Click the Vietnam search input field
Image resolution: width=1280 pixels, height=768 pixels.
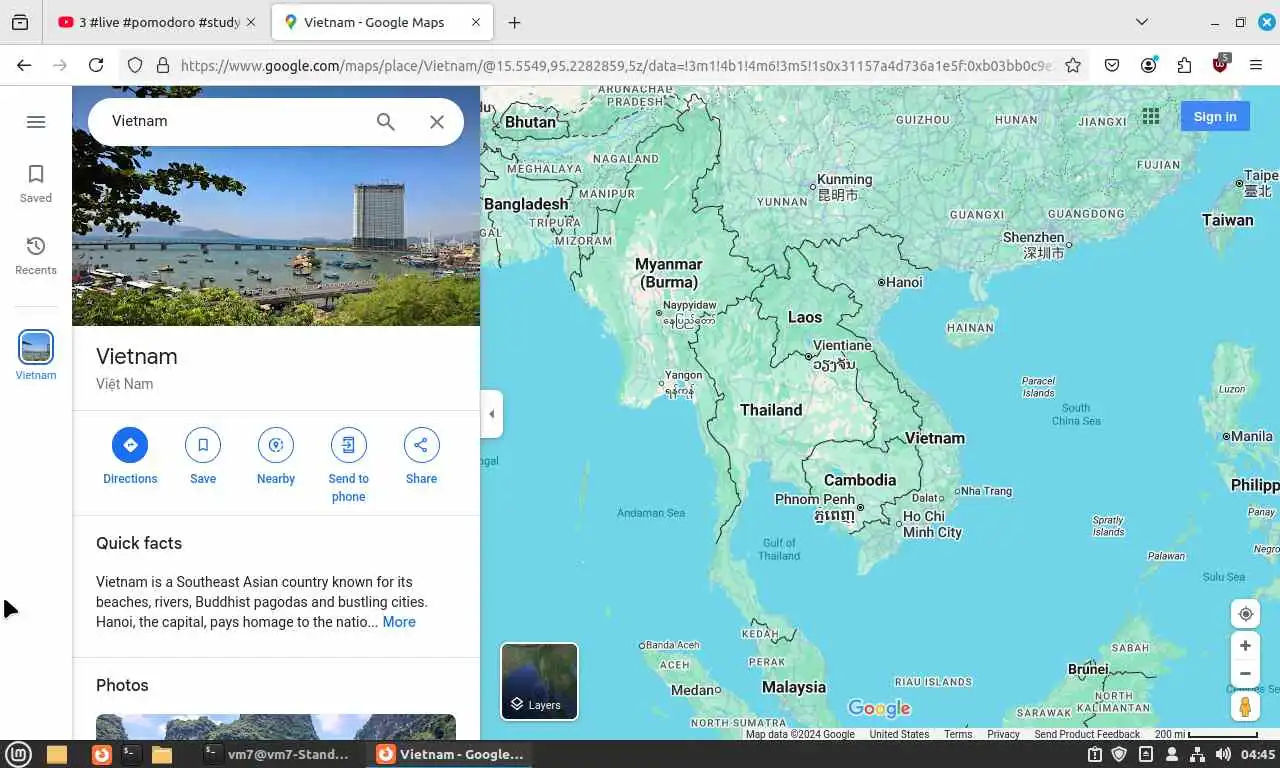coord(235,121)
